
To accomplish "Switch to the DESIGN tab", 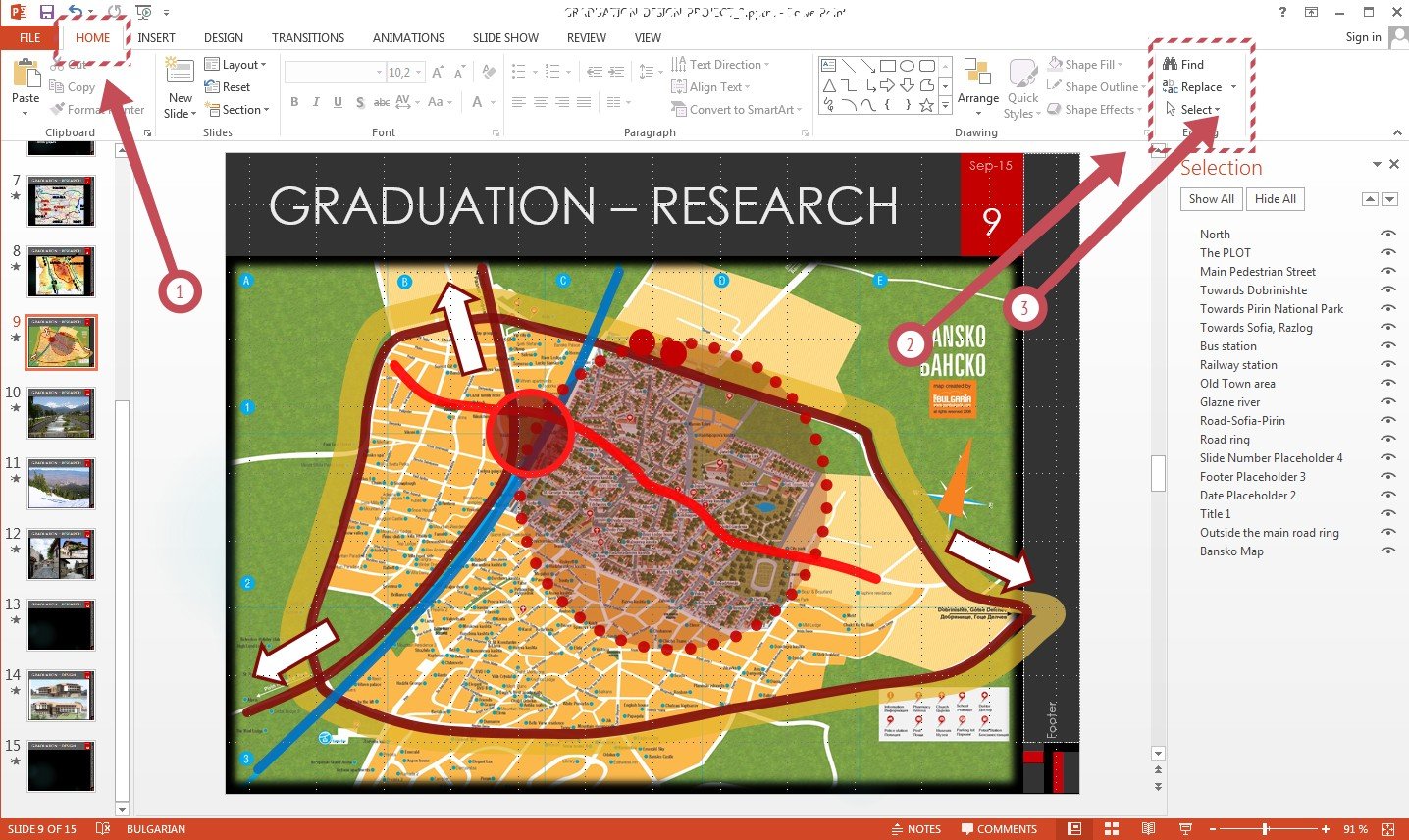I will [224, 38].
